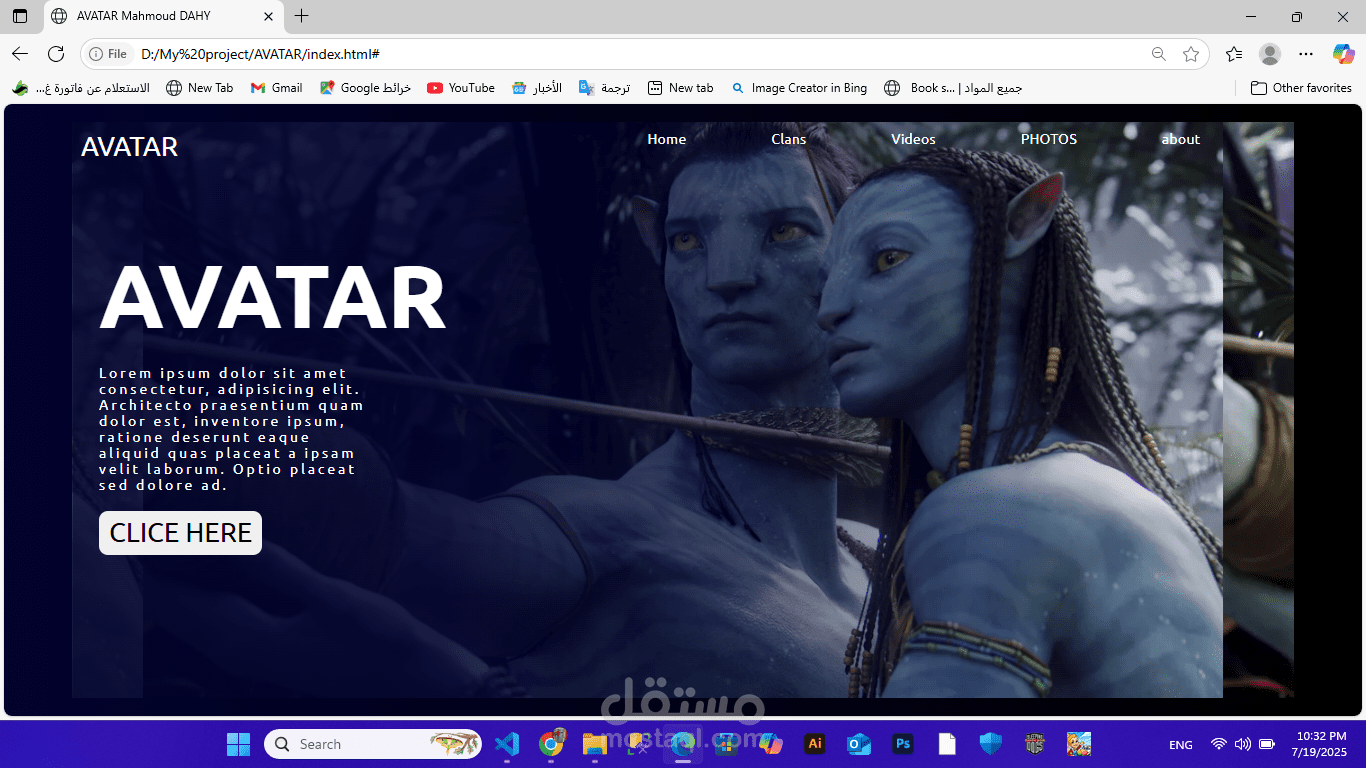The width and height of the screenshot is (1366, 768).
Task: Open the translate bookmark
Action: (x=604, y=88)
